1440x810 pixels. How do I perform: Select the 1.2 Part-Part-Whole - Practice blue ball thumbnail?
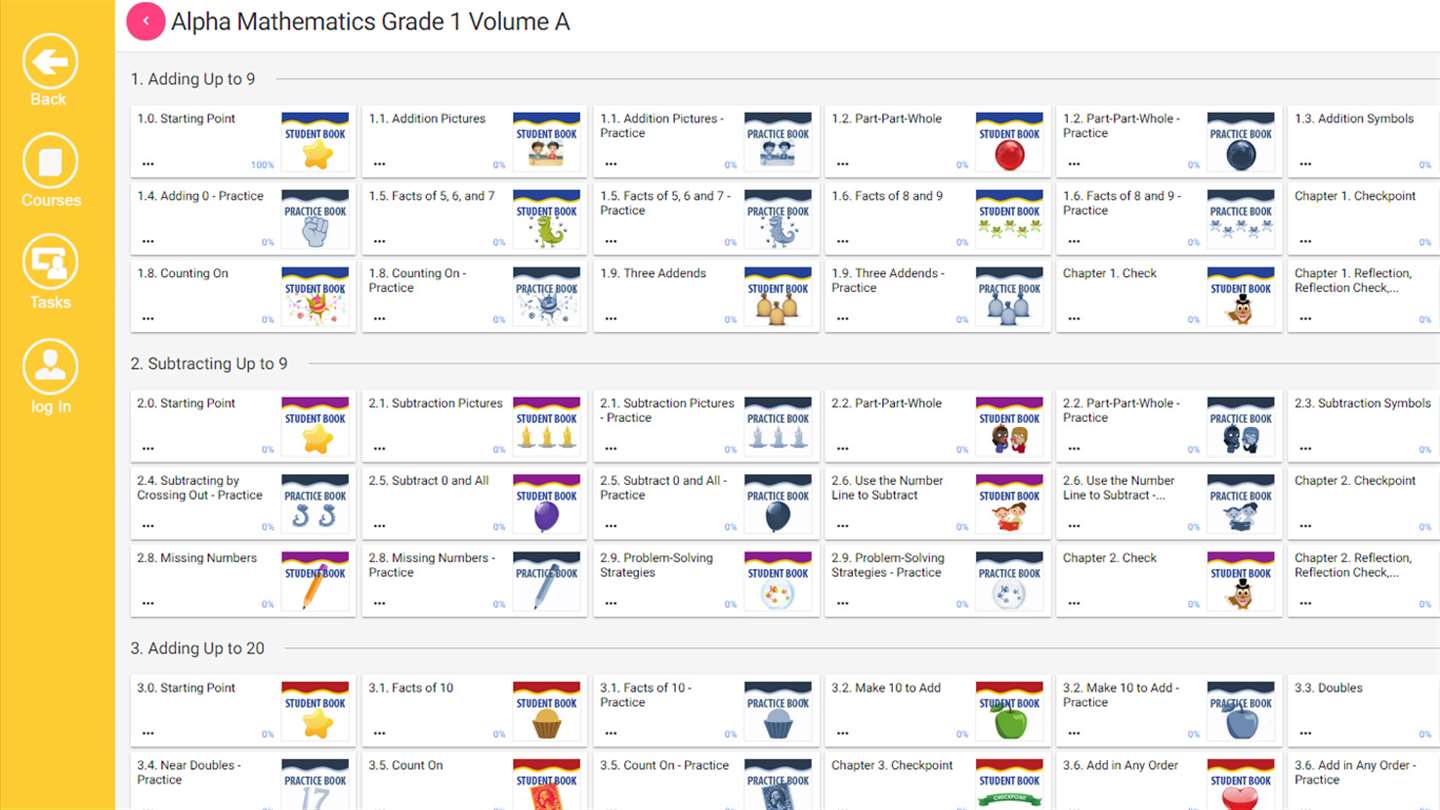[1241, 141]
